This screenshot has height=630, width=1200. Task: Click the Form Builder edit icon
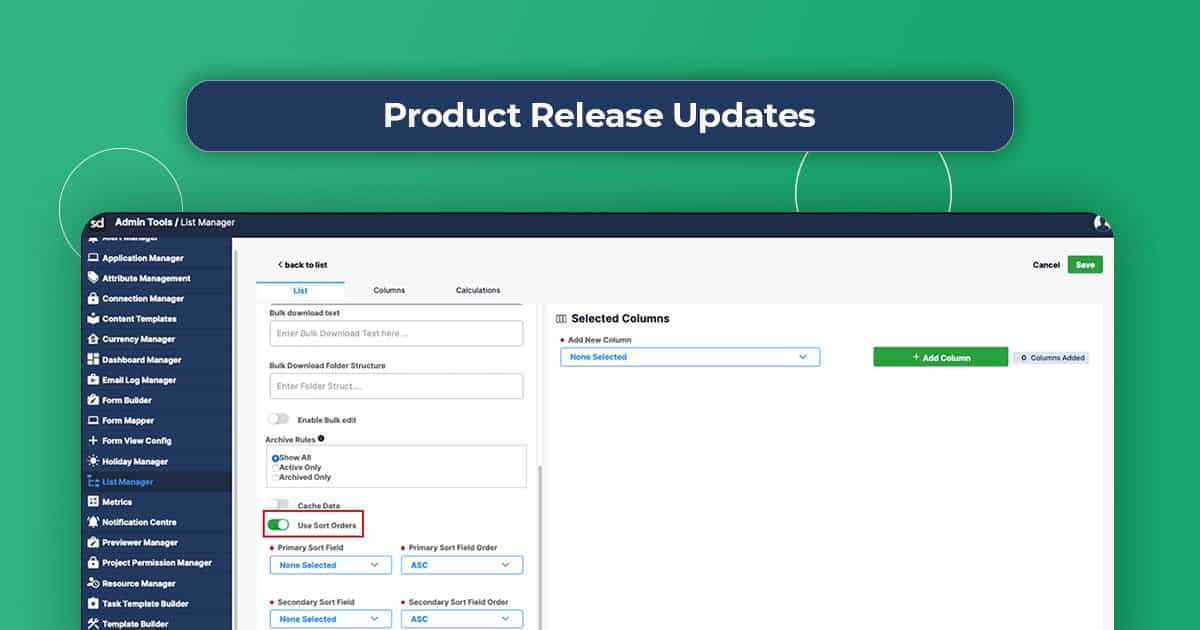(x=93, y=400)
